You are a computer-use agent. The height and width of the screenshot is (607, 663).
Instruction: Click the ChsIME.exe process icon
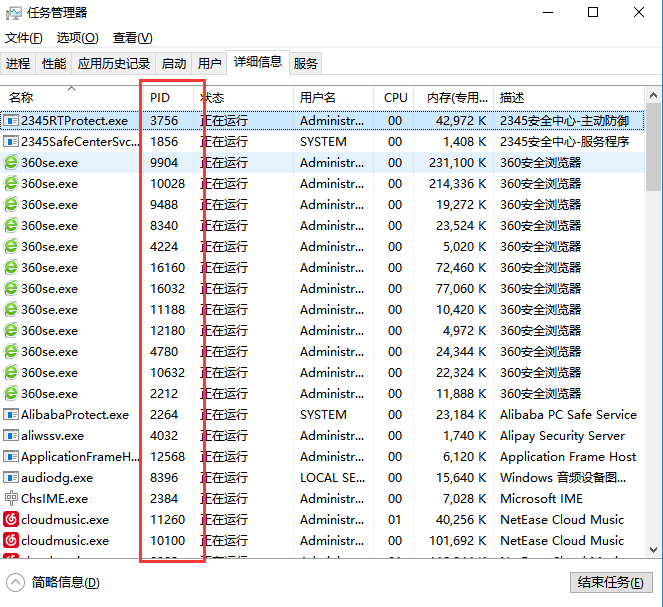click(x=12, y=499)
